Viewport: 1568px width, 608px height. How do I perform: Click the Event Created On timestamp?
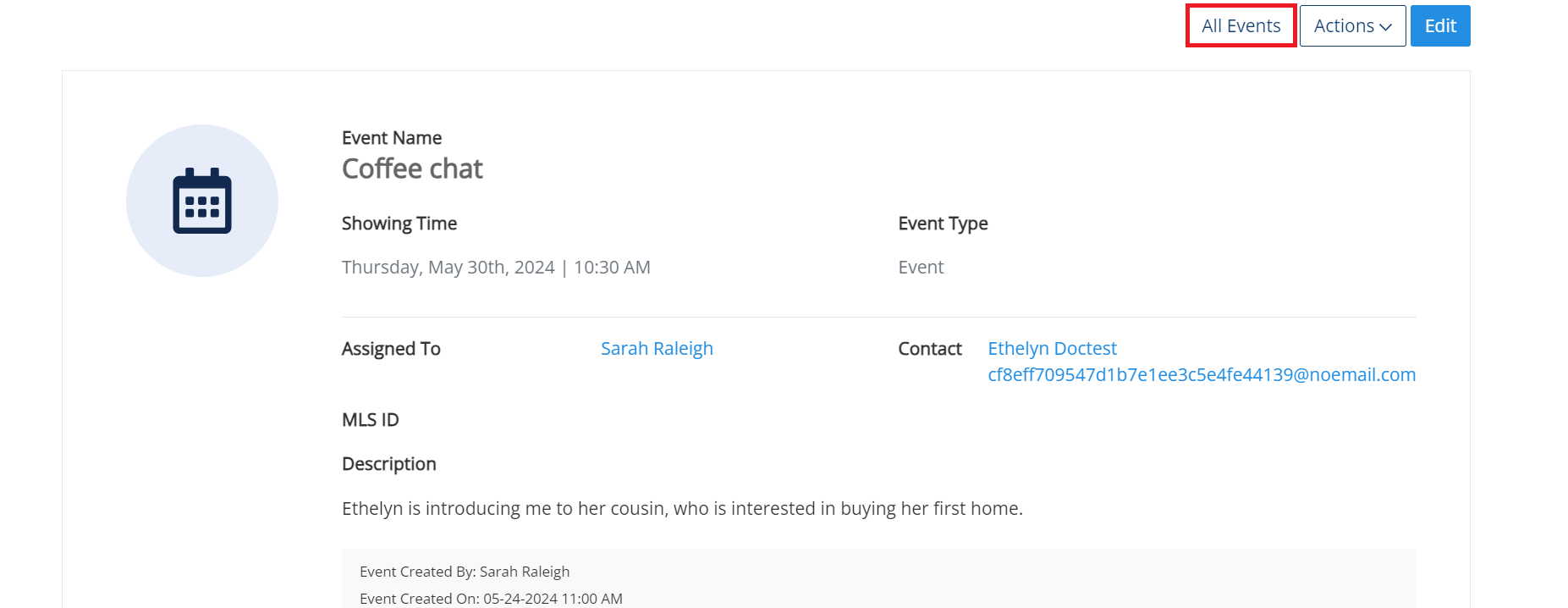492,598
